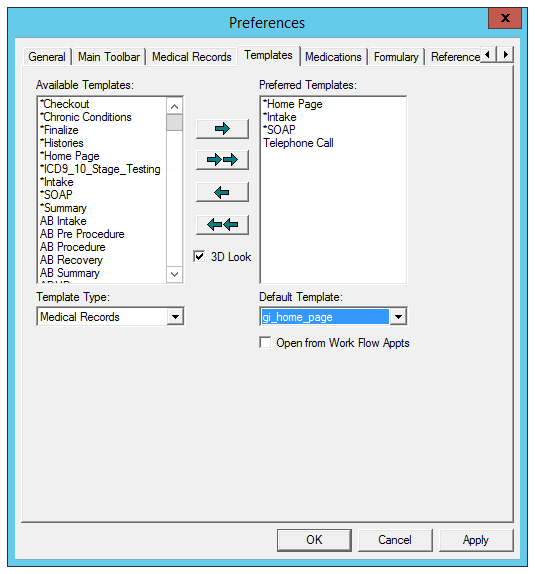Enable Open from Work Flow Appts

[x=265, y=343]
